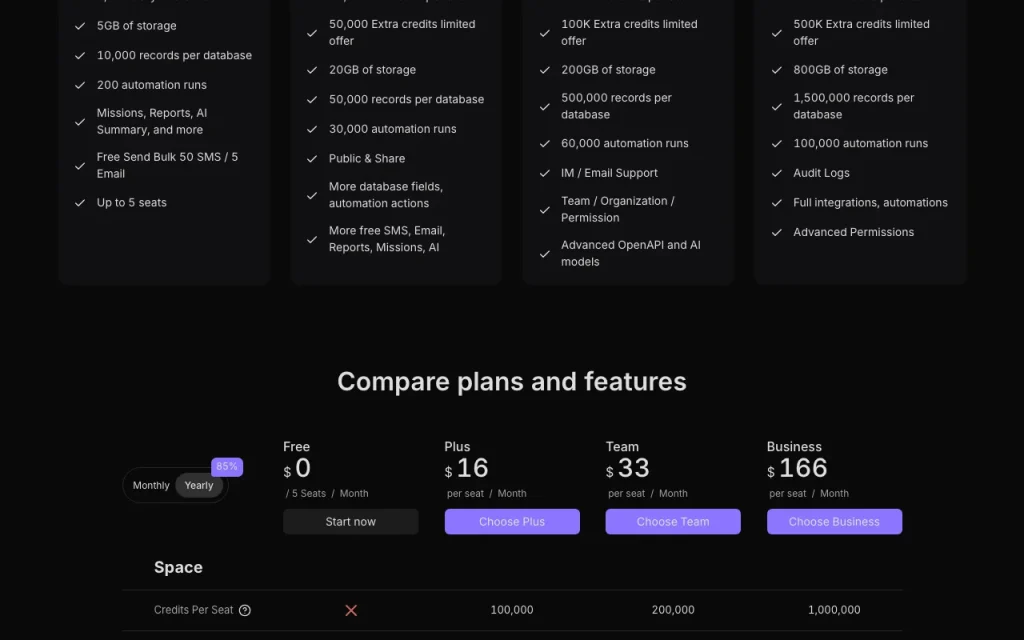The image size is (1024, 640).
Task: Click the Plus plan name in comparison
Action: click(x=457, y=447)
